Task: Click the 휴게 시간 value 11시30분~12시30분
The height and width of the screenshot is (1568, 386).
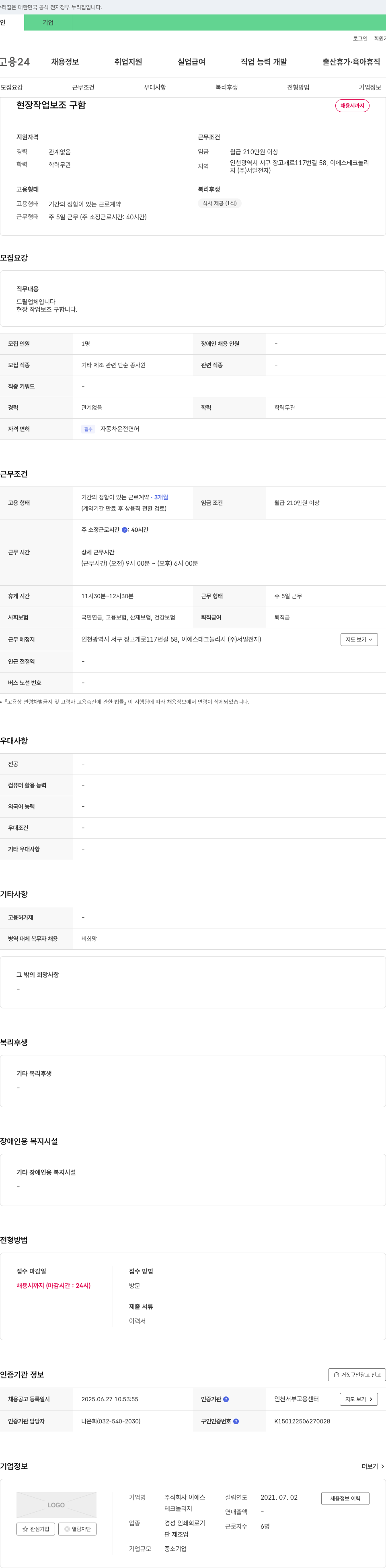Action: [107, 597]
